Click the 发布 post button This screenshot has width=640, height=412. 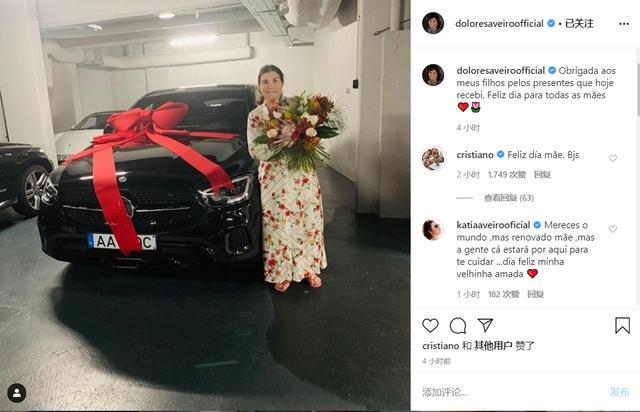[620, 392]
